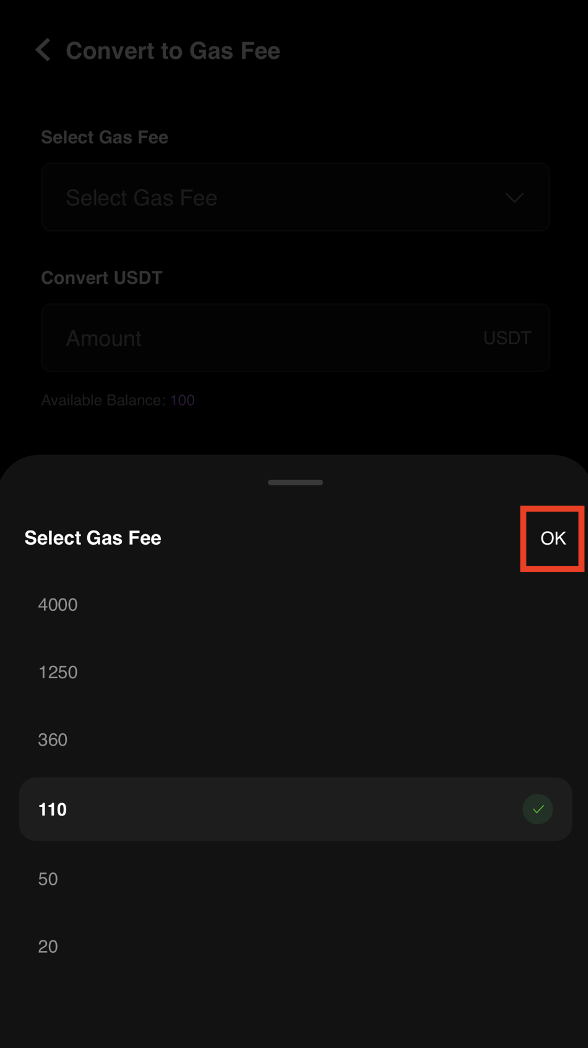
Task: Tap the Convert USDT section label
Action: pos(101,278)
